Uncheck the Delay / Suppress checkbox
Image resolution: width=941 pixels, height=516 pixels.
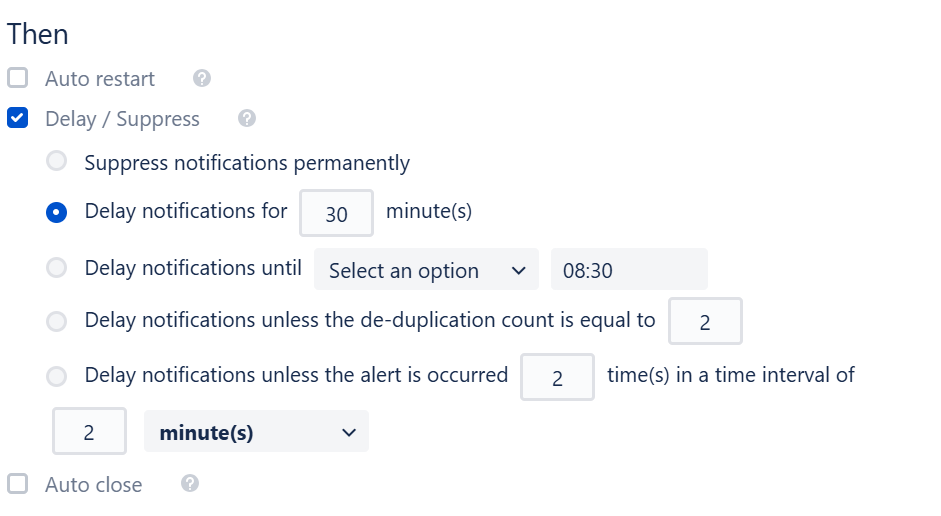tap(17, 119)
